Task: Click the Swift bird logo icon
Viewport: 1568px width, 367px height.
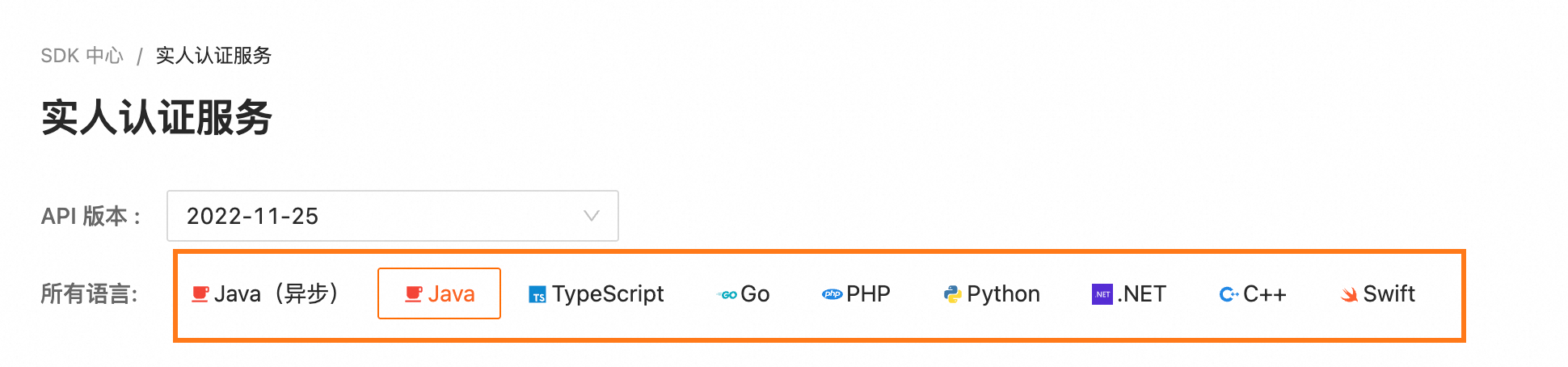Action: (x=1349, y=295)
